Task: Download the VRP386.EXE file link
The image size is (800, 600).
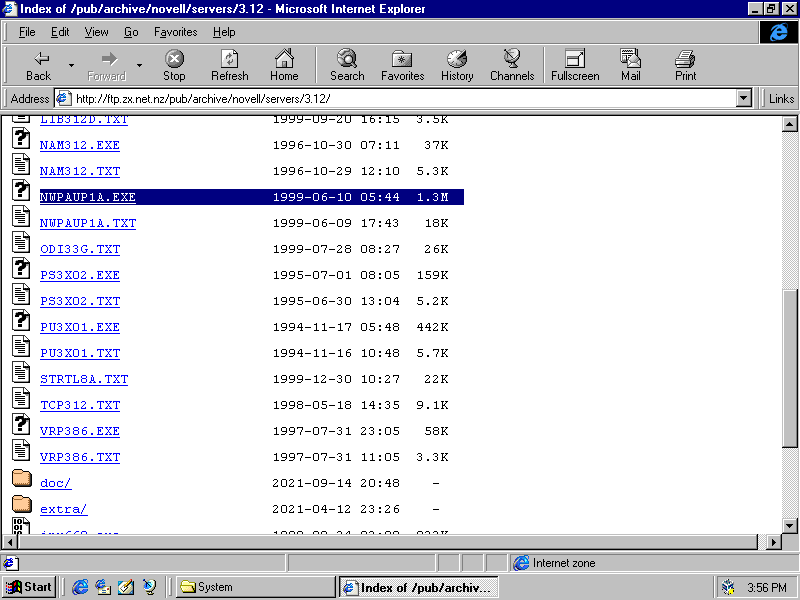Action: coord(80,431)
